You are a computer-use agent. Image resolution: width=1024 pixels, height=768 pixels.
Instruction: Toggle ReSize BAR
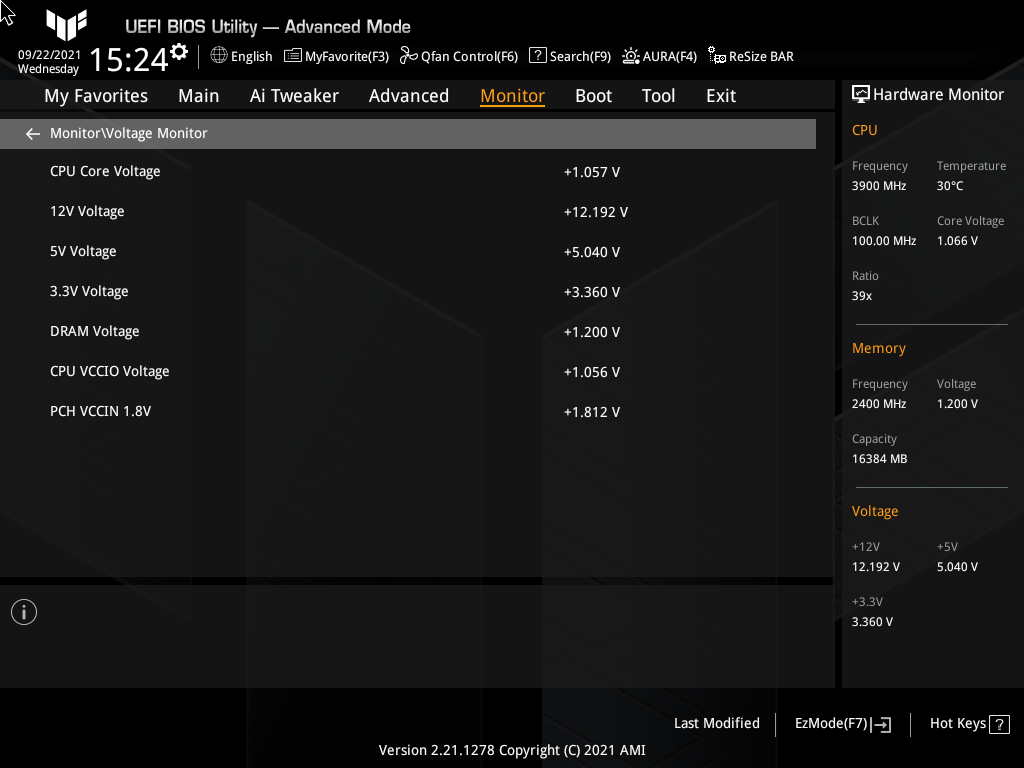tap(751, 56)
